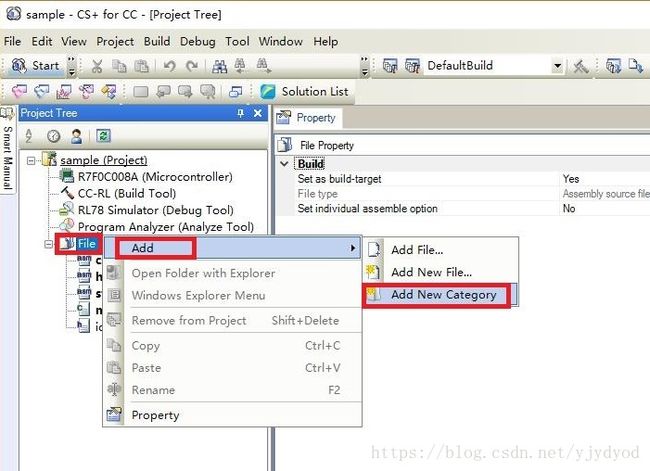Open the Tool menu
Viewport: 650px width, 471px height.
[237, 41]
